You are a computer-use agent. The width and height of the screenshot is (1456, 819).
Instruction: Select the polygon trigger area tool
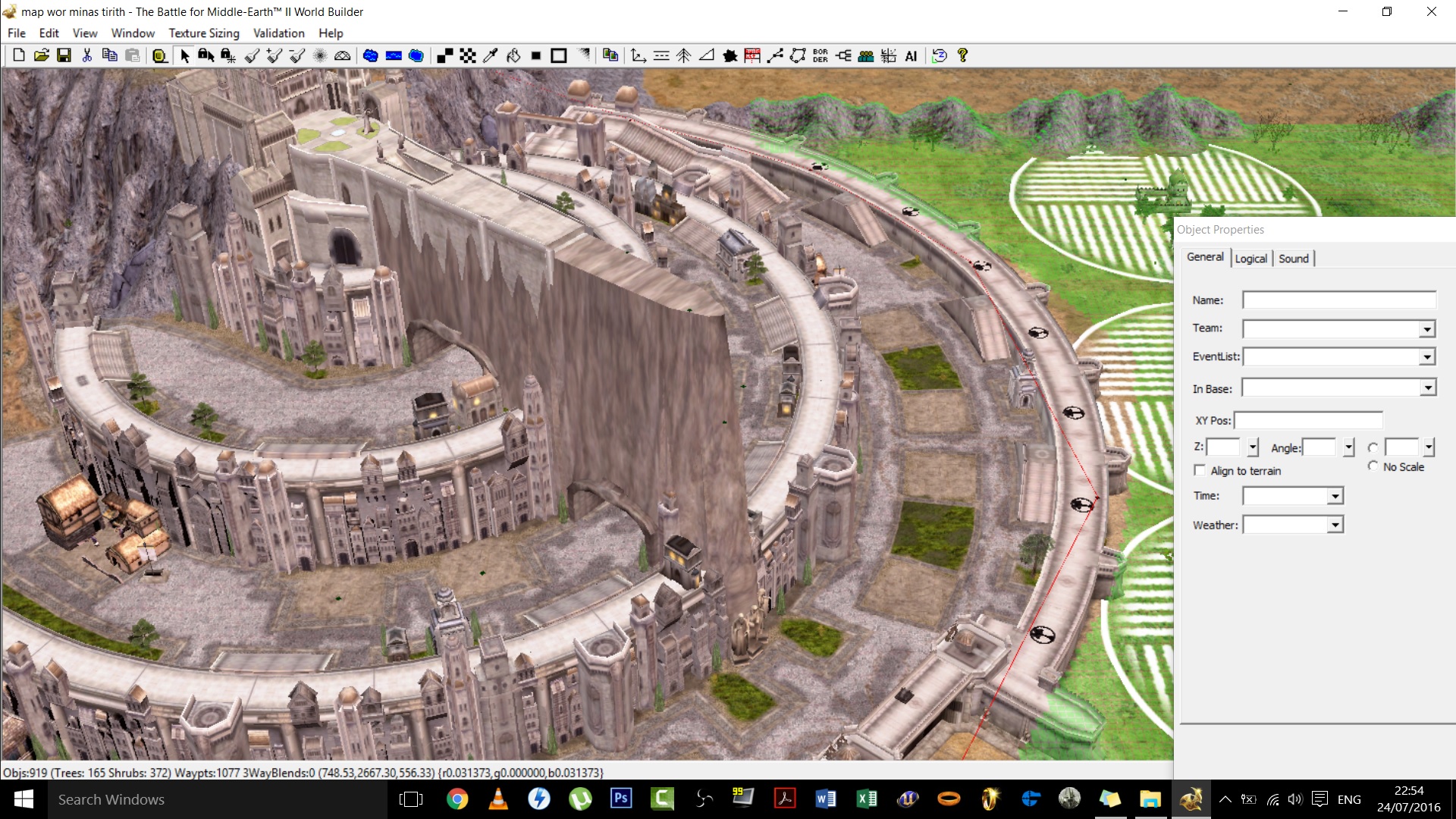[798, 55]
